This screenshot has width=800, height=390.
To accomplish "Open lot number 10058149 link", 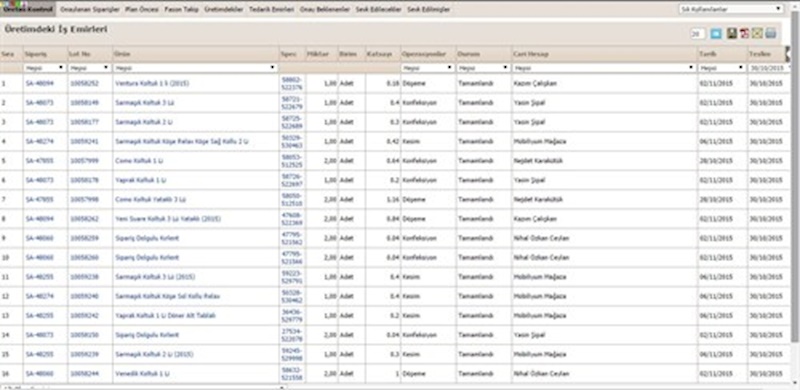I will (x=84, y=103).
